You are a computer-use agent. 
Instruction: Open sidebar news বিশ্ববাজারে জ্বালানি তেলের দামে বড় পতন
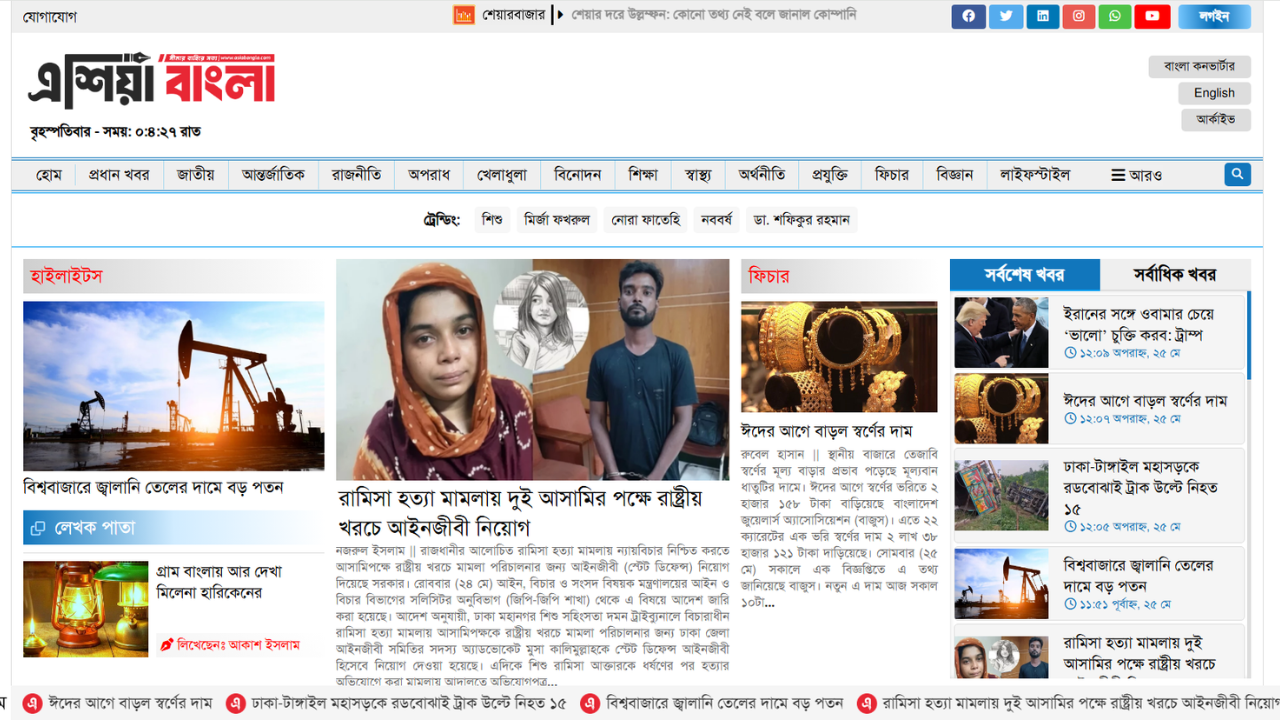click(1139, 576)
